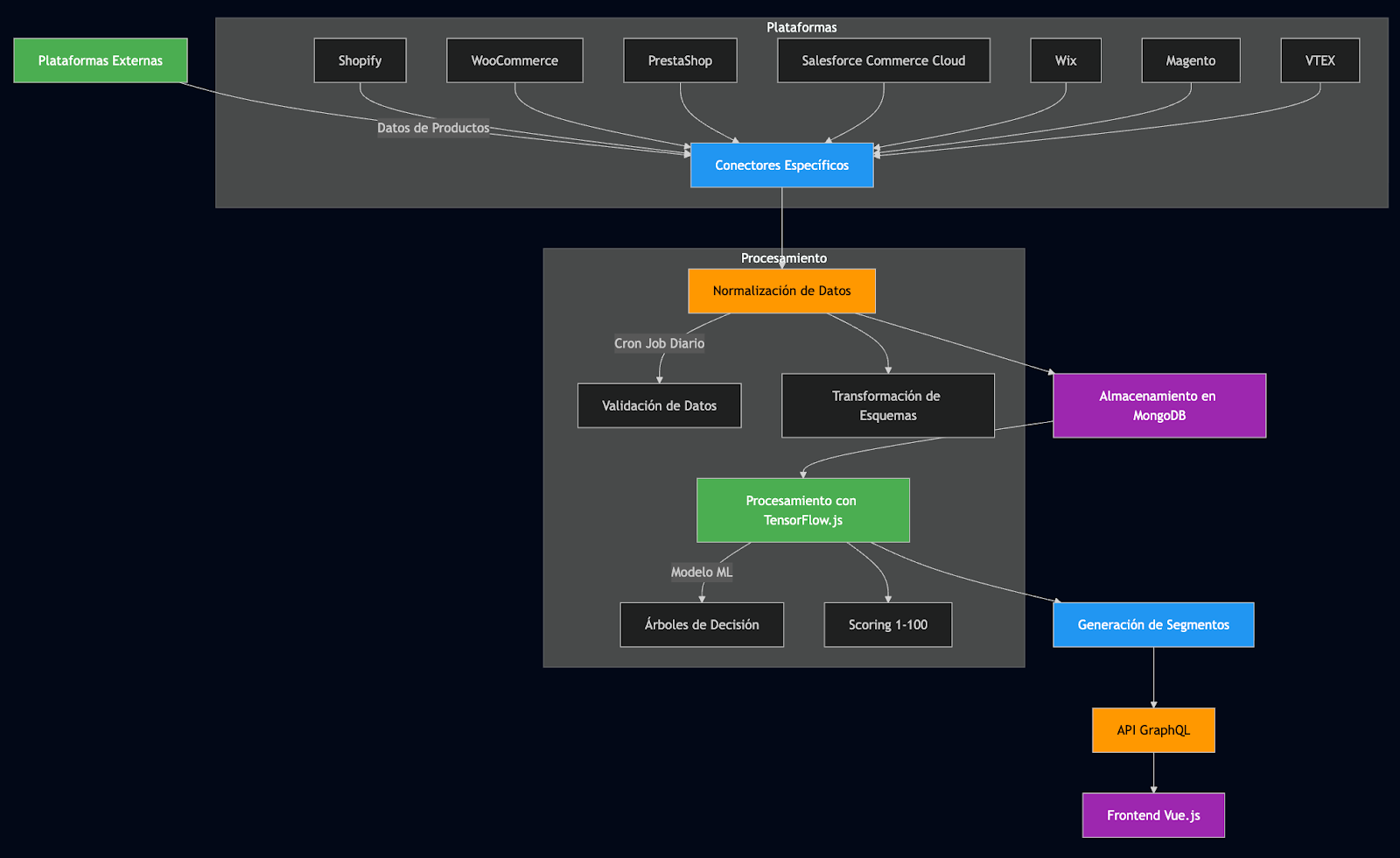Select the Shopify platform node

point(360,60)
